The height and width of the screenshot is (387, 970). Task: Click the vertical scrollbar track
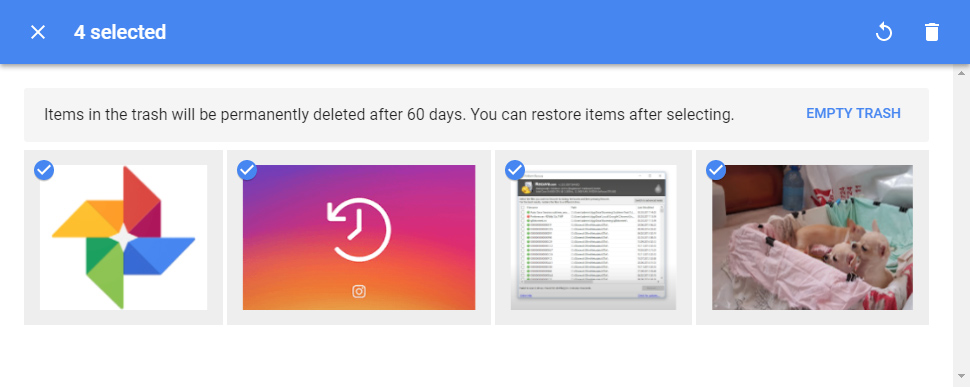pos(961,224)
